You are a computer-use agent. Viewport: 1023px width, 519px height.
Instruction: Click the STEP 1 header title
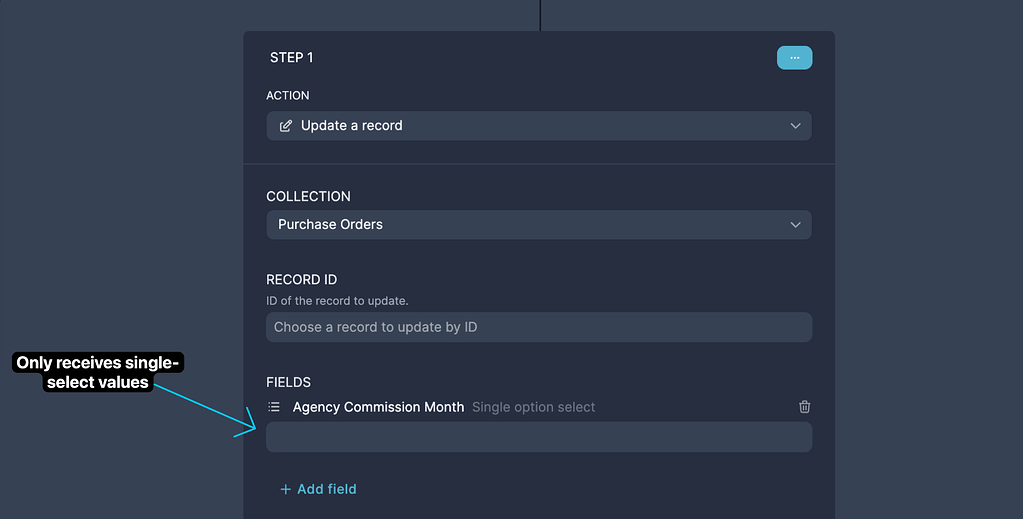coord(291,58)
